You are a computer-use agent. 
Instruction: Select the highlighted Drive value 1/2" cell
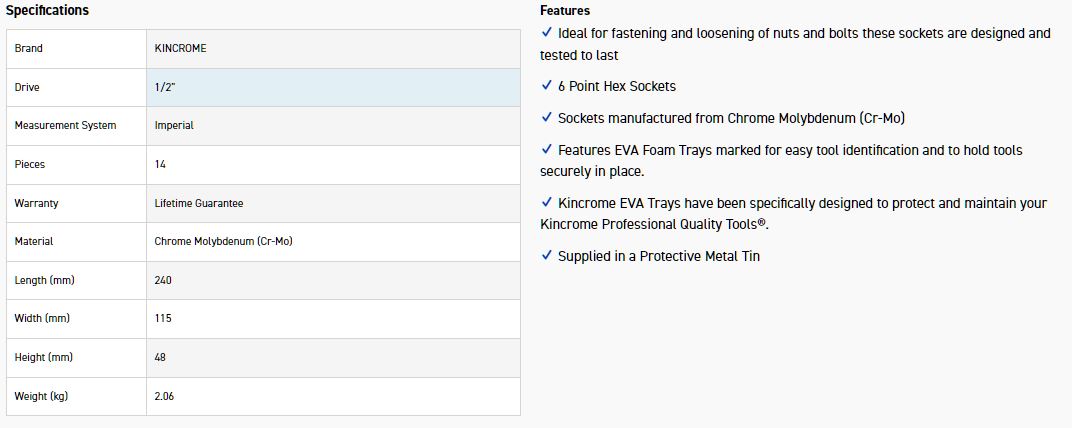[x=333, y=87]
